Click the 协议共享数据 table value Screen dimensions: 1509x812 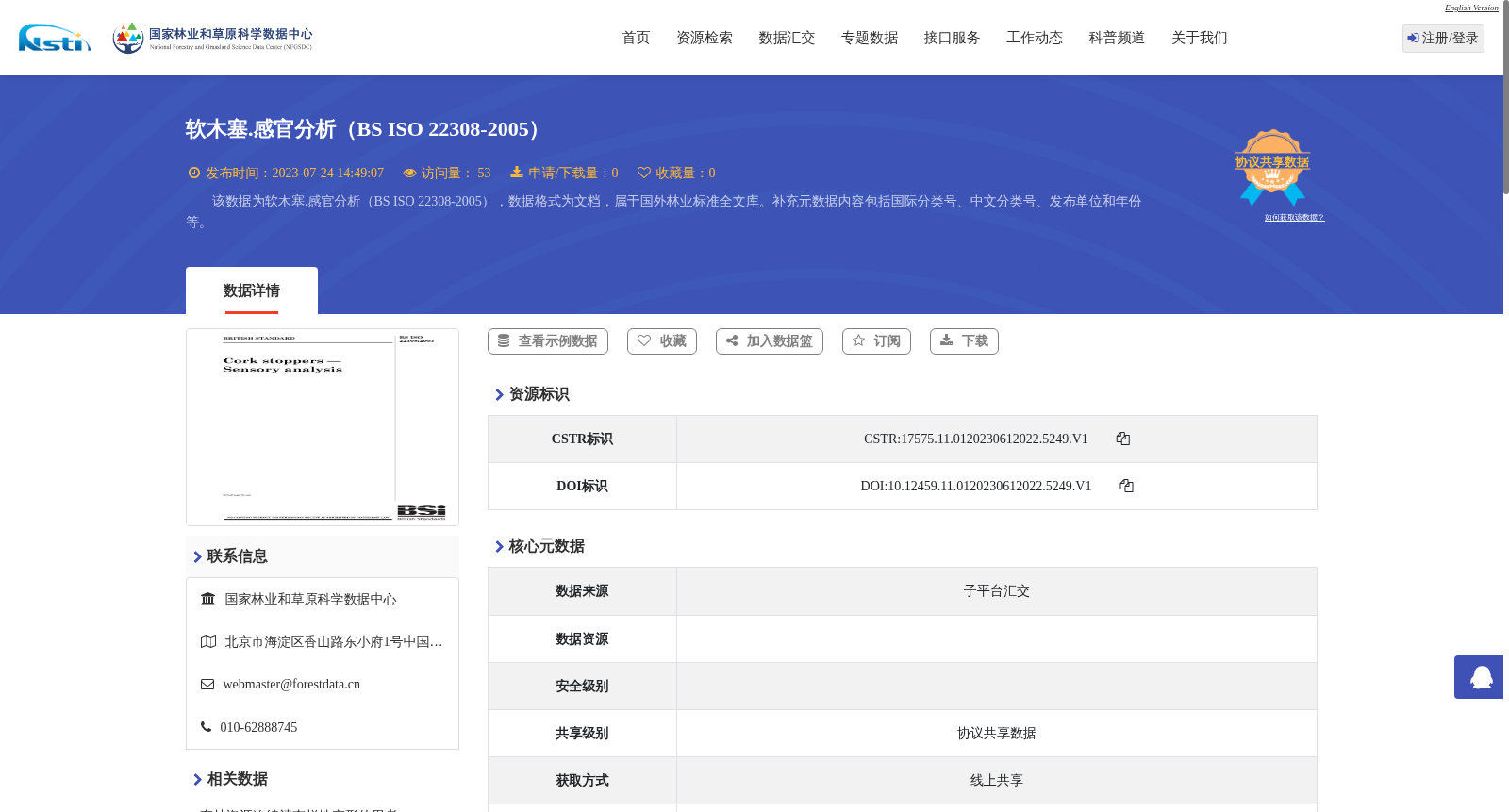coord(997,733)
